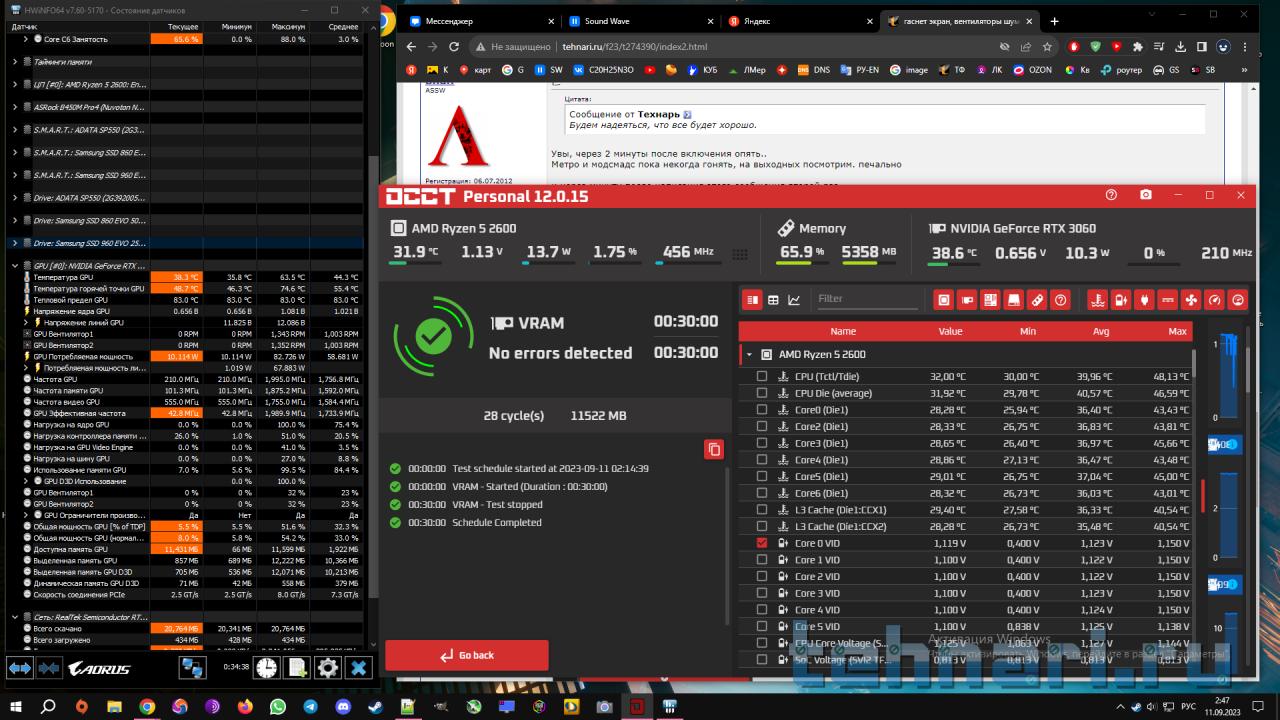Take an OCCT screenshot with the camera icon
1280x720 pixels.
[1146, 195]
